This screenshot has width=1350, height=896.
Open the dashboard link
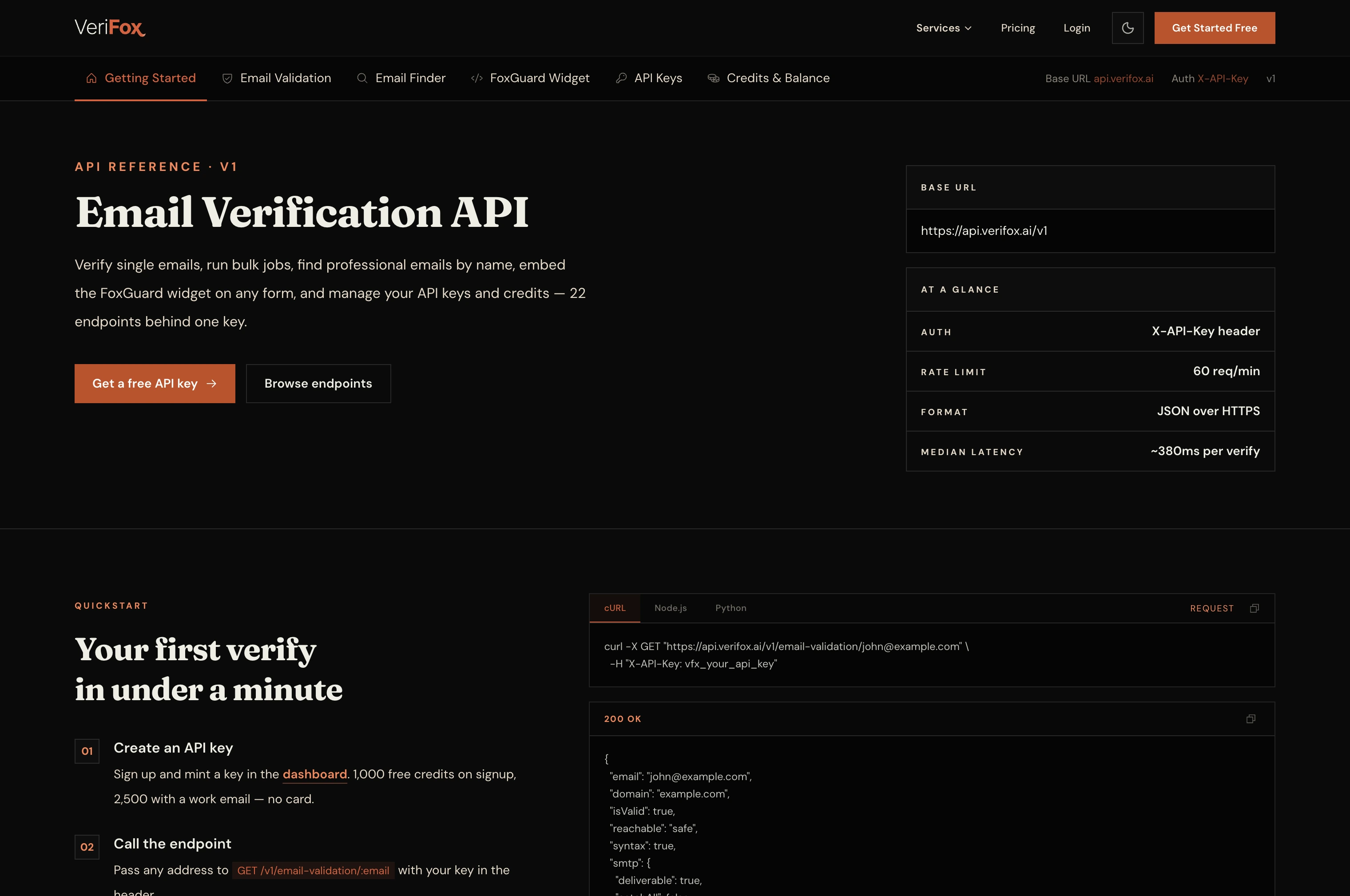tap(314, 774)
